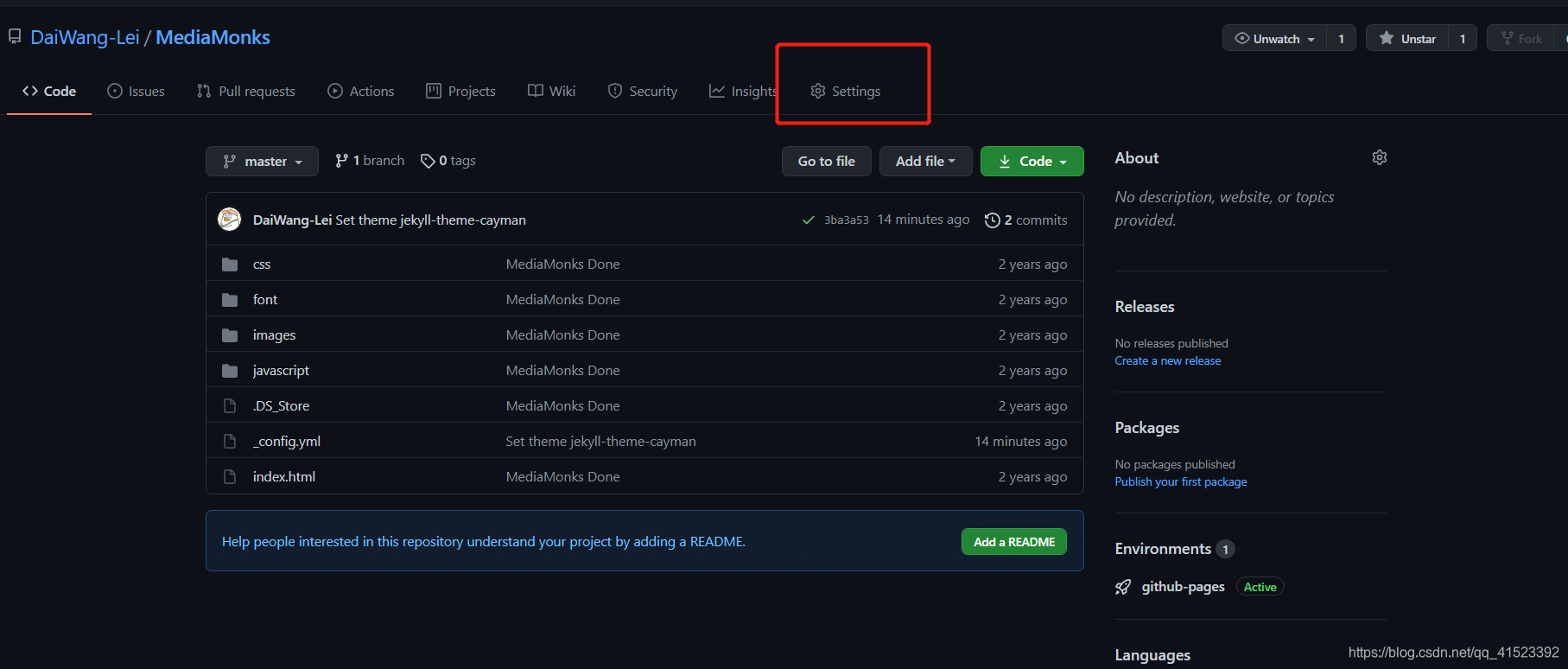Open the css folder icon
This screenshot has width=1568, height=669.
(230, 264)
